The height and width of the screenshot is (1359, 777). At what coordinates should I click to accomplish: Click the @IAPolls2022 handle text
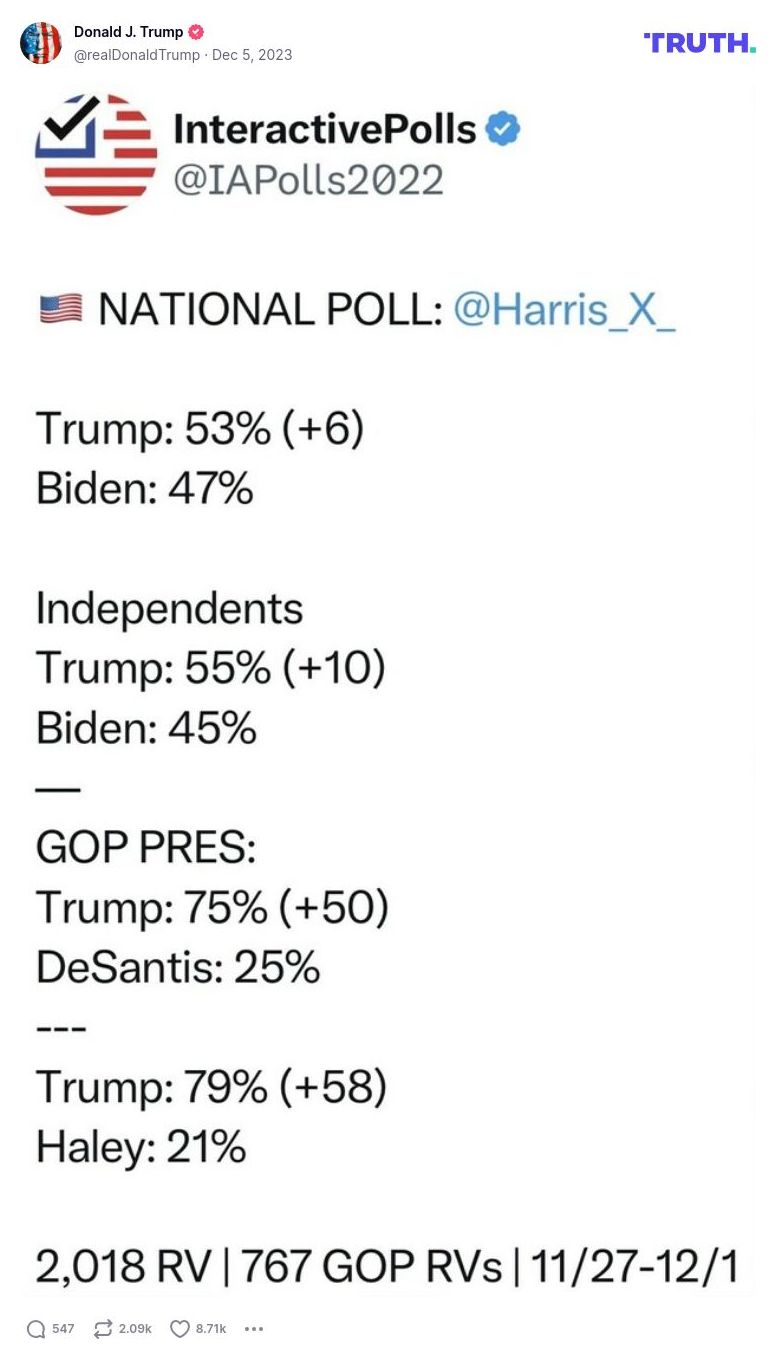[309, 181]
